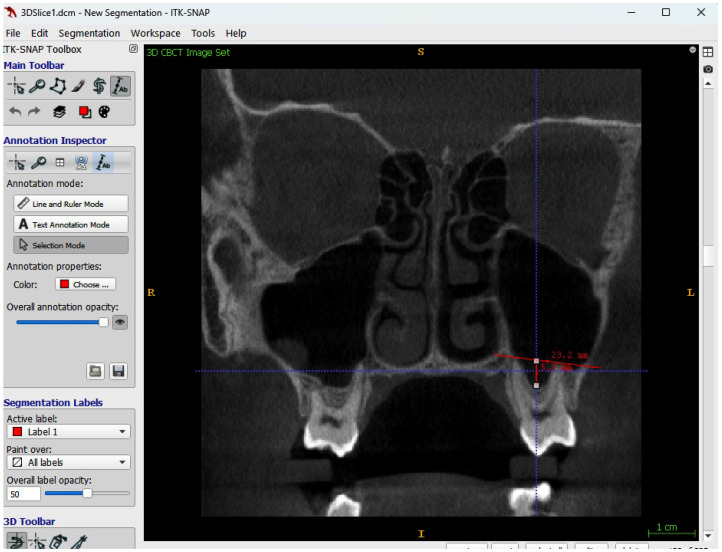Open the color palette icon
This screenshot has height=552, width=722.
105,112
